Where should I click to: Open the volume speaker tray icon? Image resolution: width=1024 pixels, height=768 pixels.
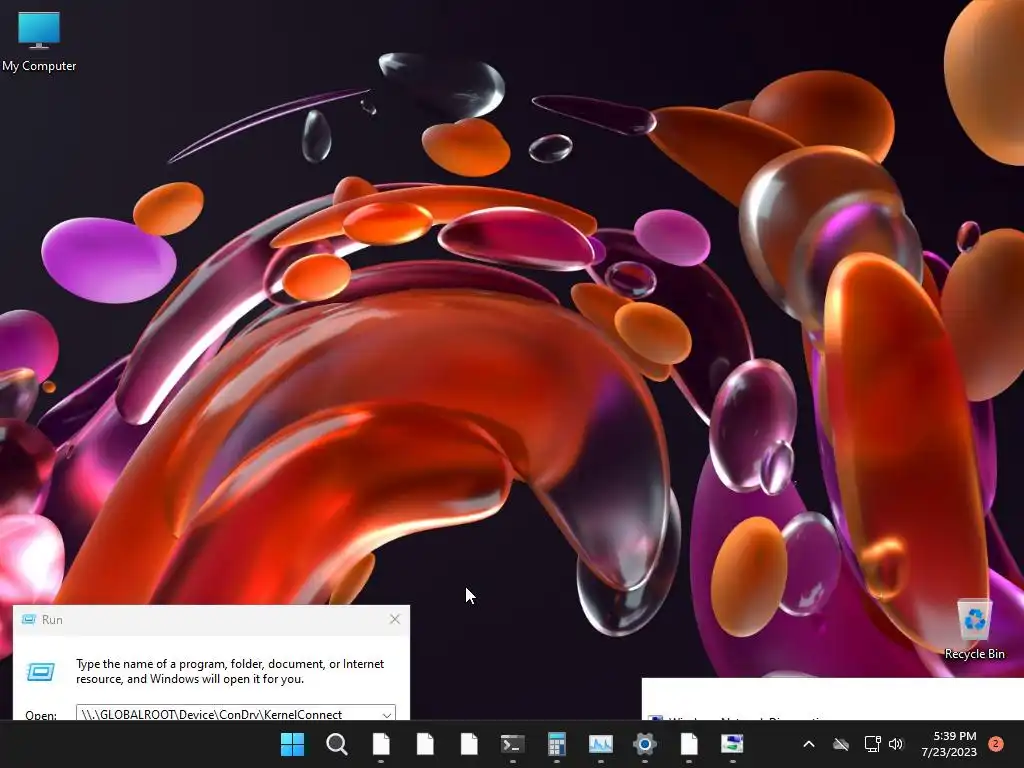coord(896,744)
